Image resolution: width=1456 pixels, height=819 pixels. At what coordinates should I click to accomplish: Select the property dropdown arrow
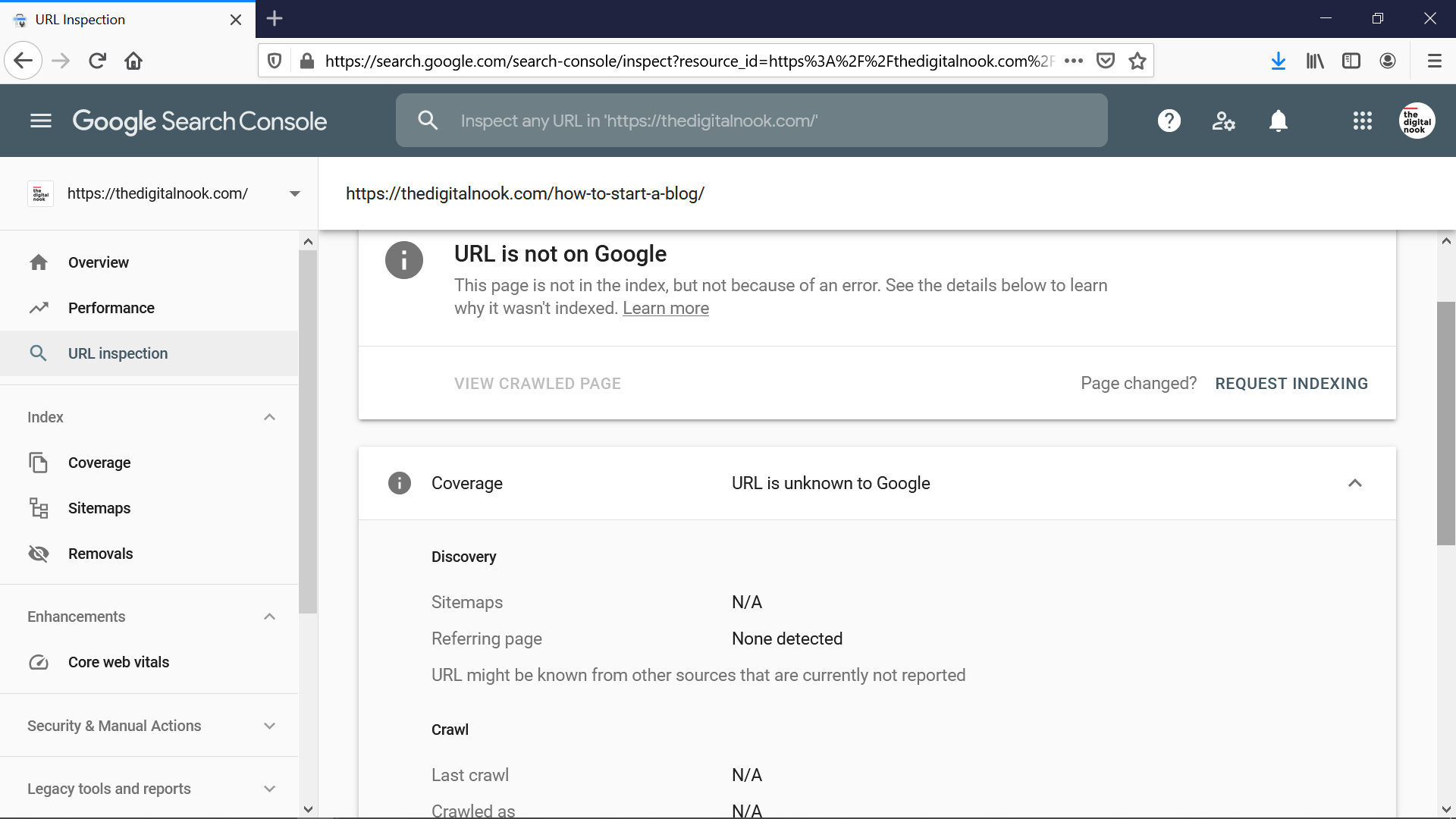(x=294, y=193)
